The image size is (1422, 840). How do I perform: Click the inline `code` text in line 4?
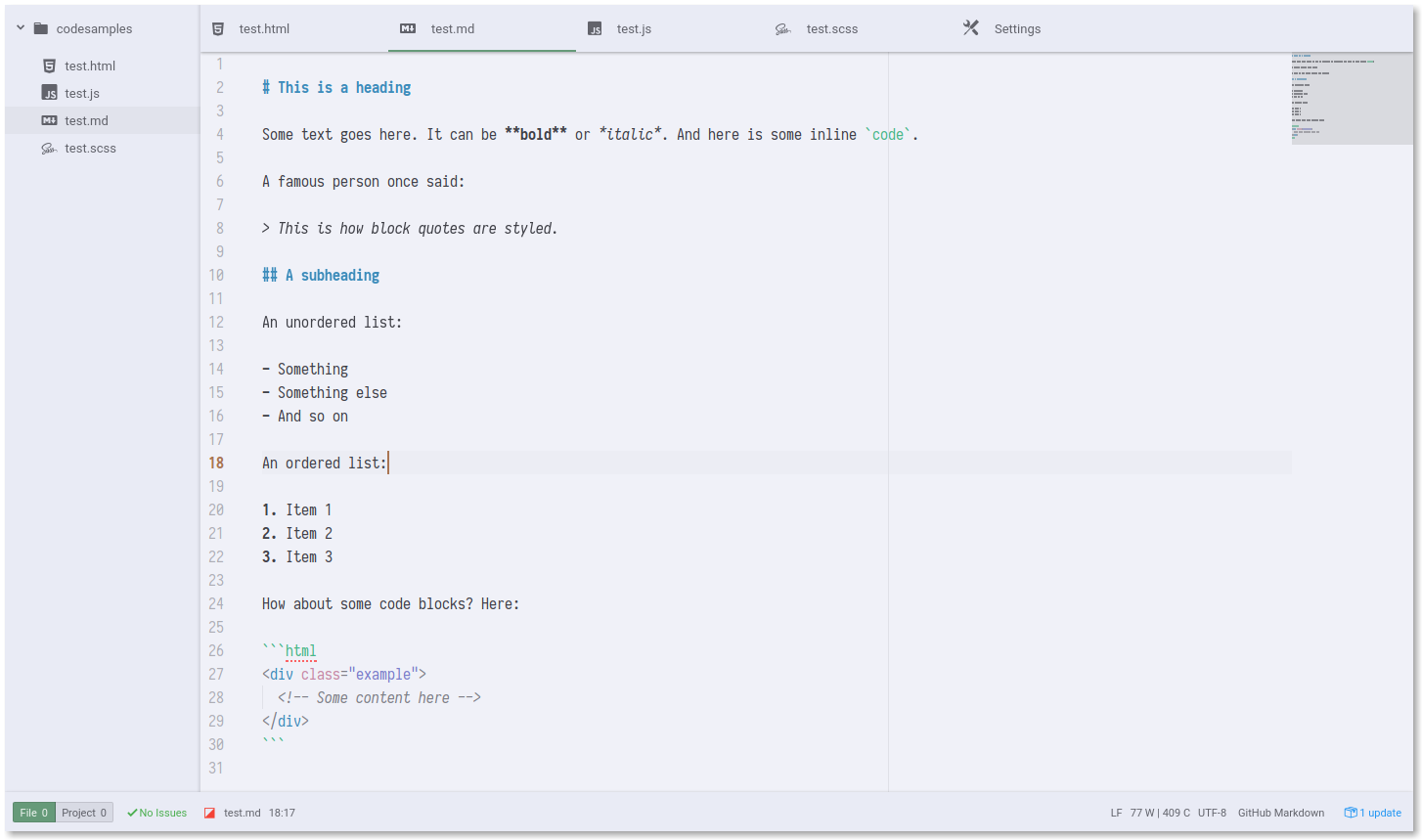888,134
